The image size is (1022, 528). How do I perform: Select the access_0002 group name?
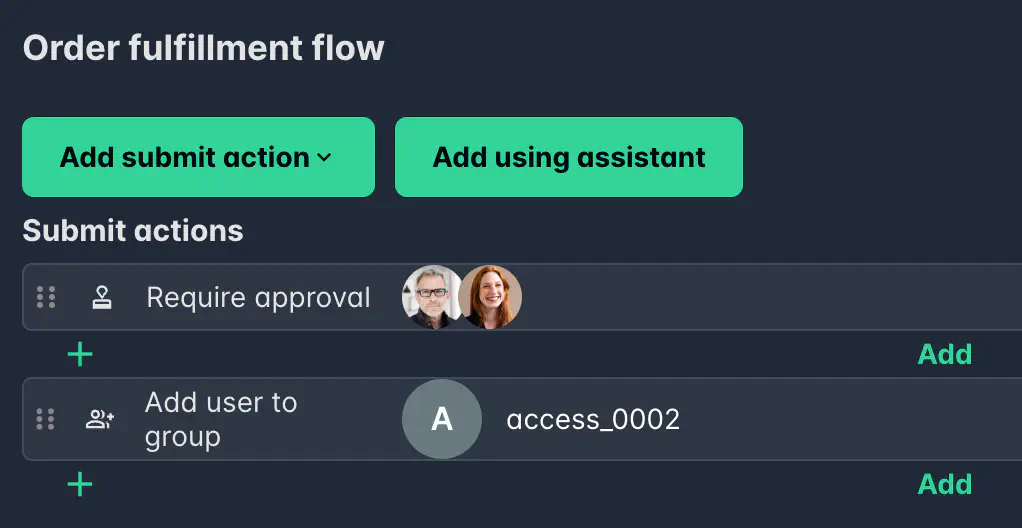(x=593, y=420)
